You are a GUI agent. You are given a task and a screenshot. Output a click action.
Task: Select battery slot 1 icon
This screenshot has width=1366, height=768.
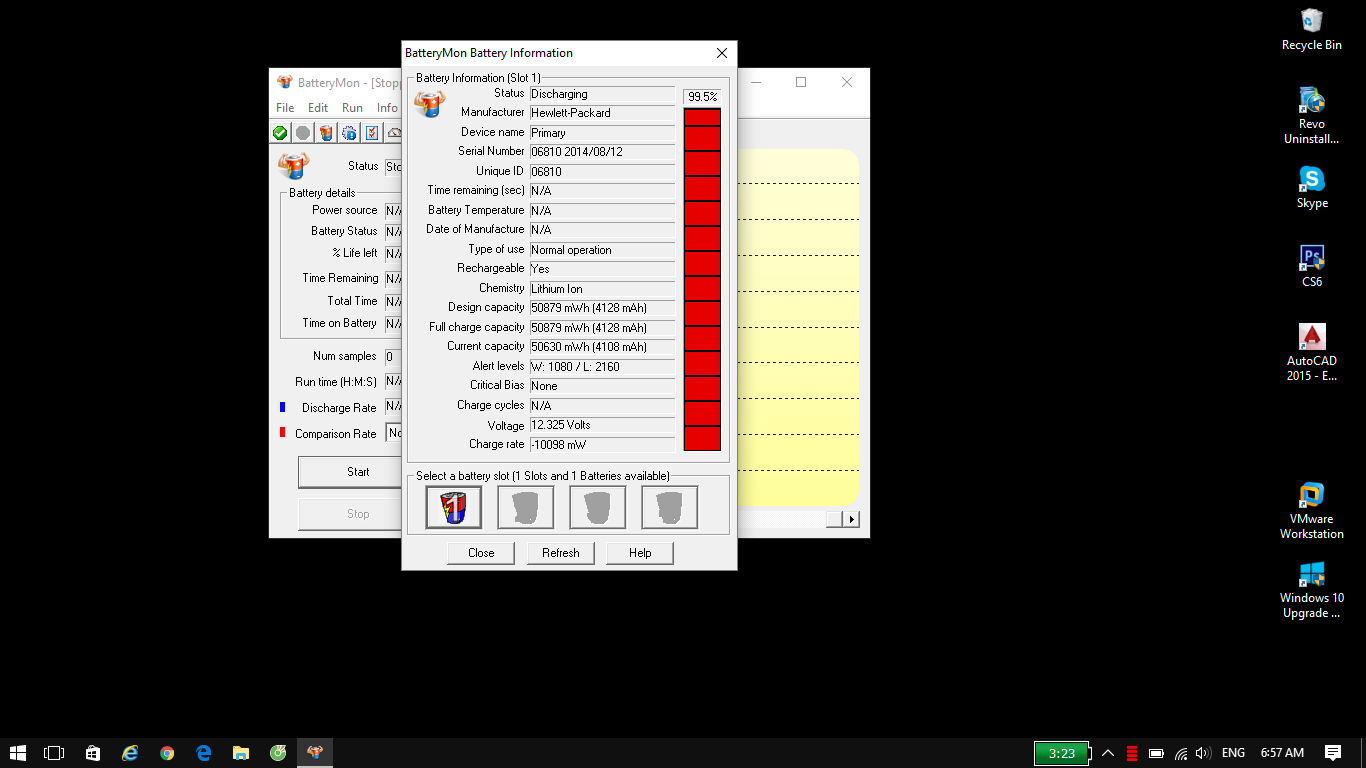[x=454, y=507]
